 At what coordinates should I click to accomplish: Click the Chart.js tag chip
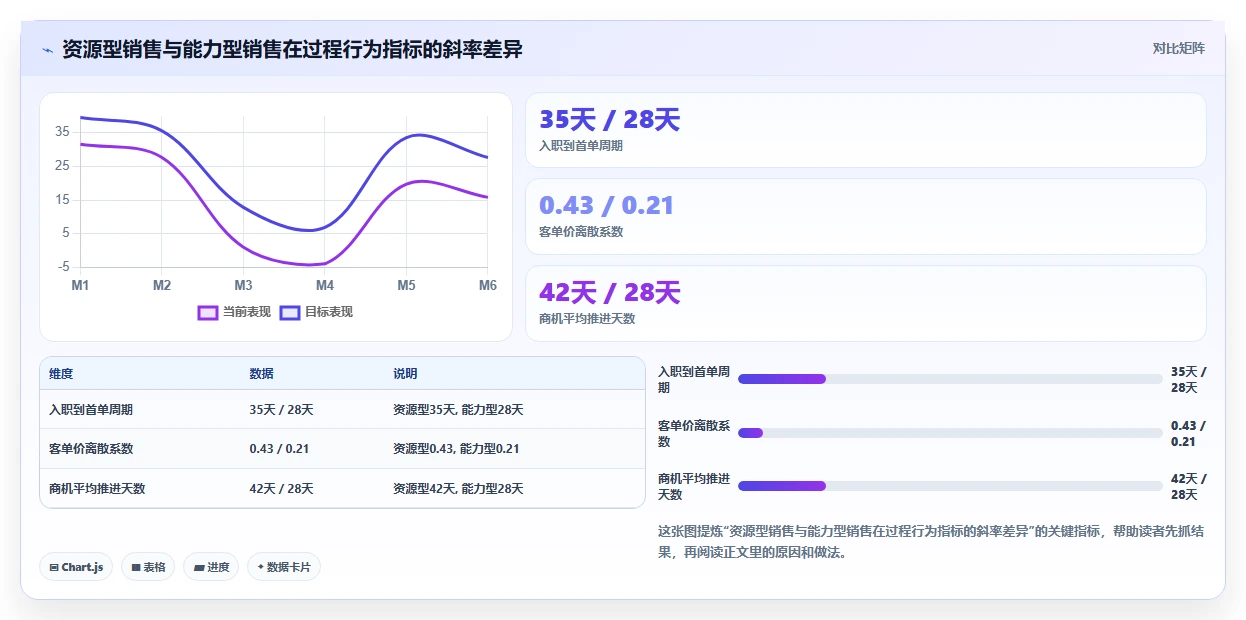(x=77, y=567)
